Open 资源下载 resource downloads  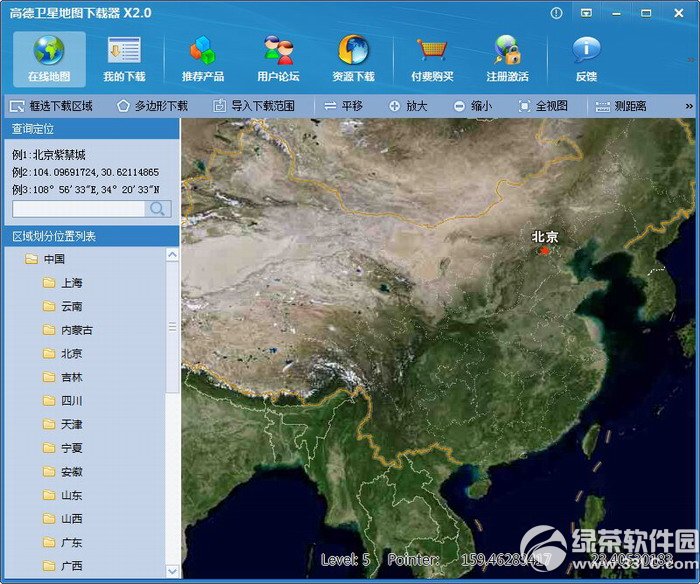[x=353, y=59]
